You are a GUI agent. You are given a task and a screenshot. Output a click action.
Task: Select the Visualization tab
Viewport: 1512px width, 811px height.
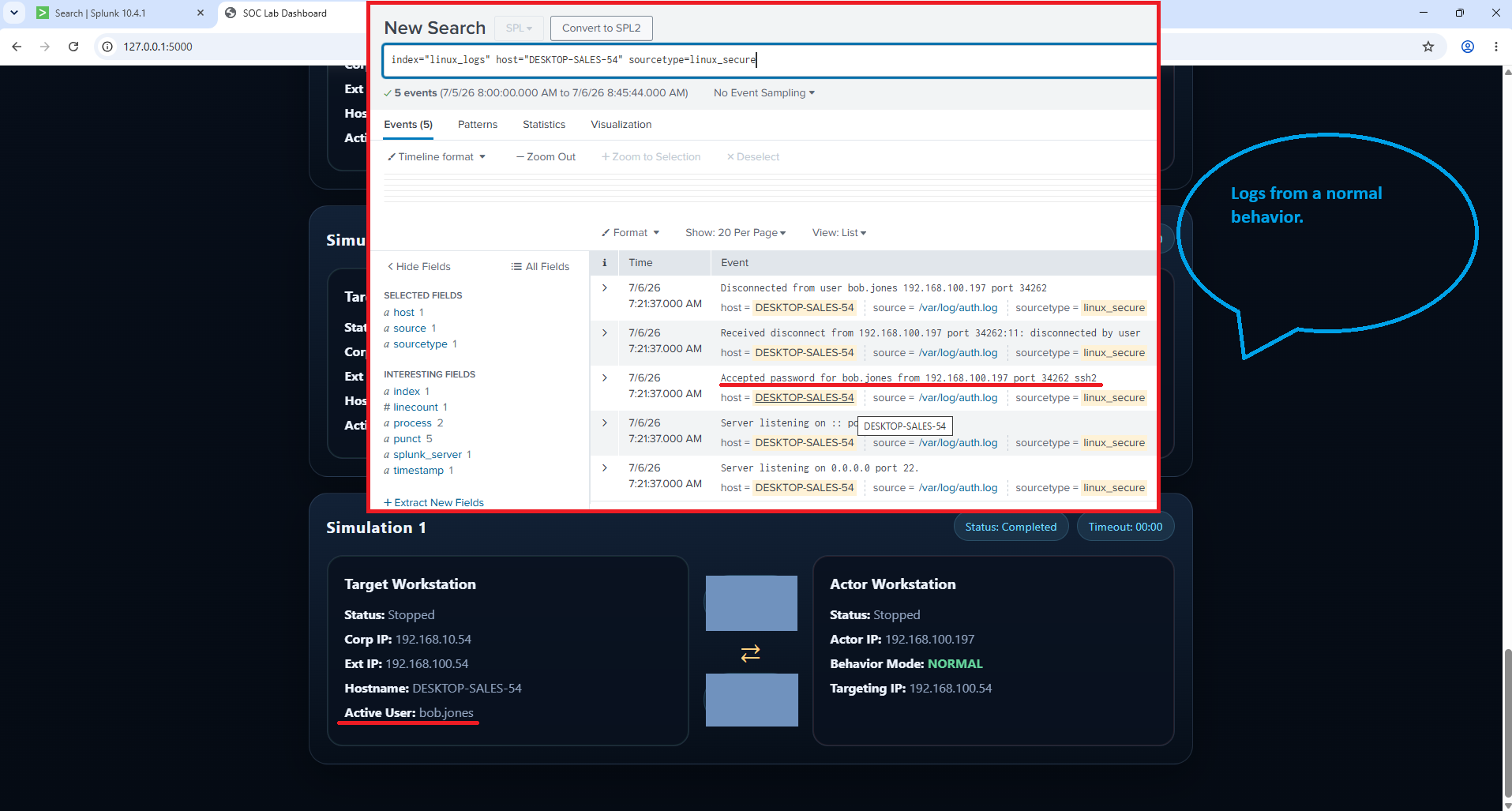tap(621, 125)
